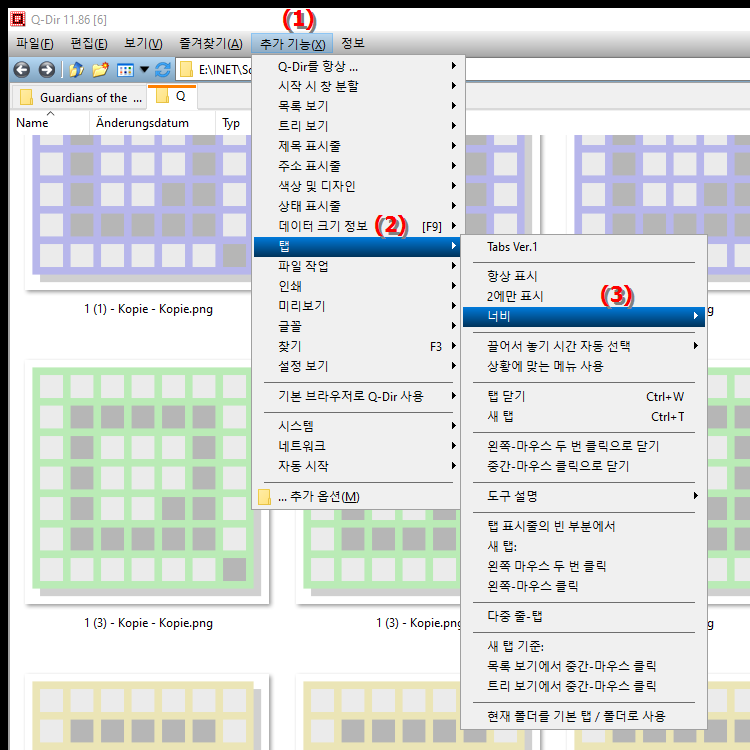750x750 pixels.
Task: Sort by the Name column header
Action: point(49,123)
